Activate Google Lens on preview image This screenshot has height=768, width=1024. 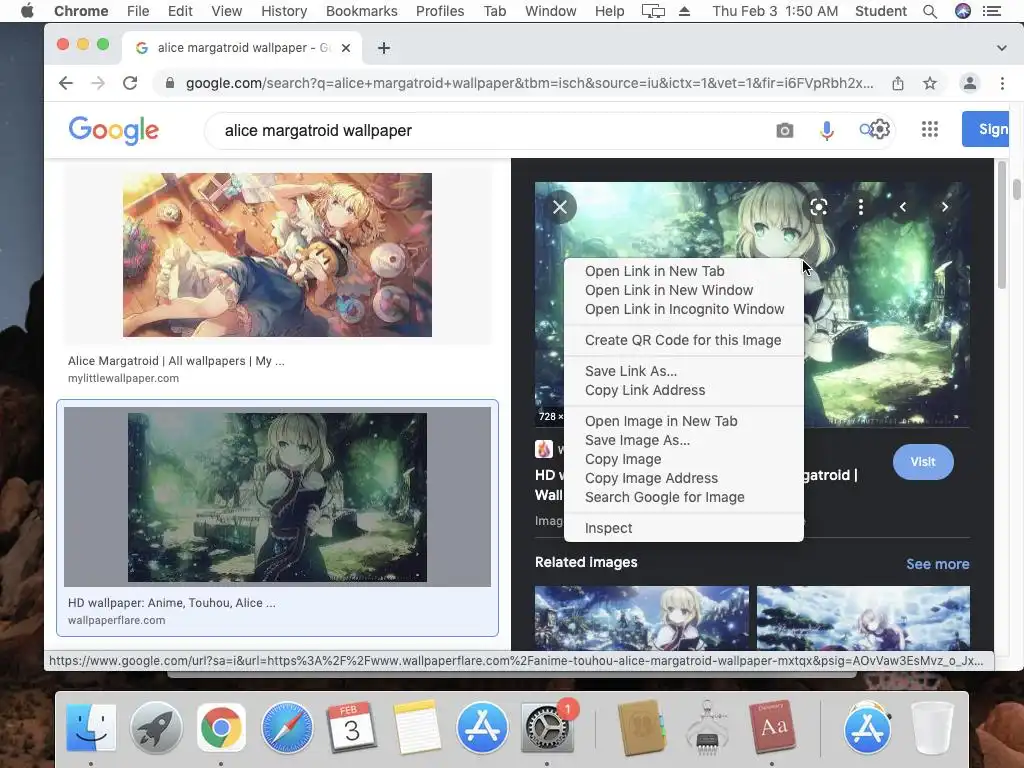(x=818, y=207)
